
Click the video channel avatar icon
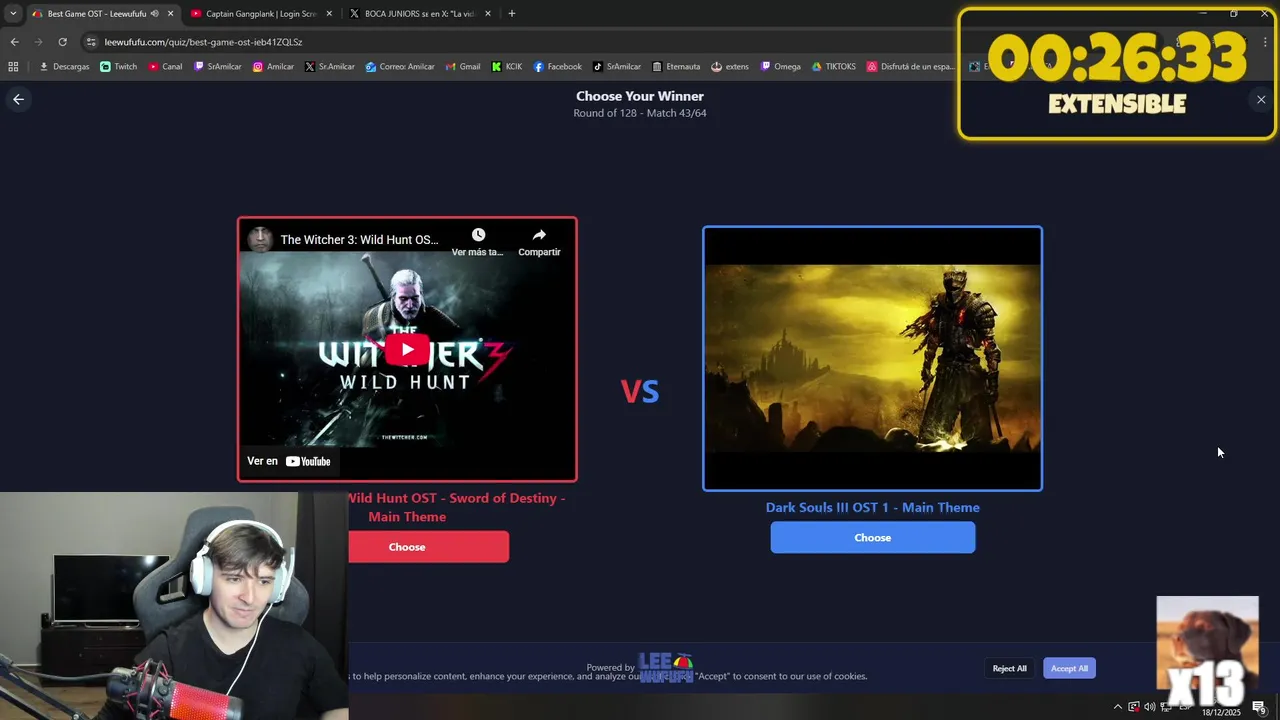[260, 239]
